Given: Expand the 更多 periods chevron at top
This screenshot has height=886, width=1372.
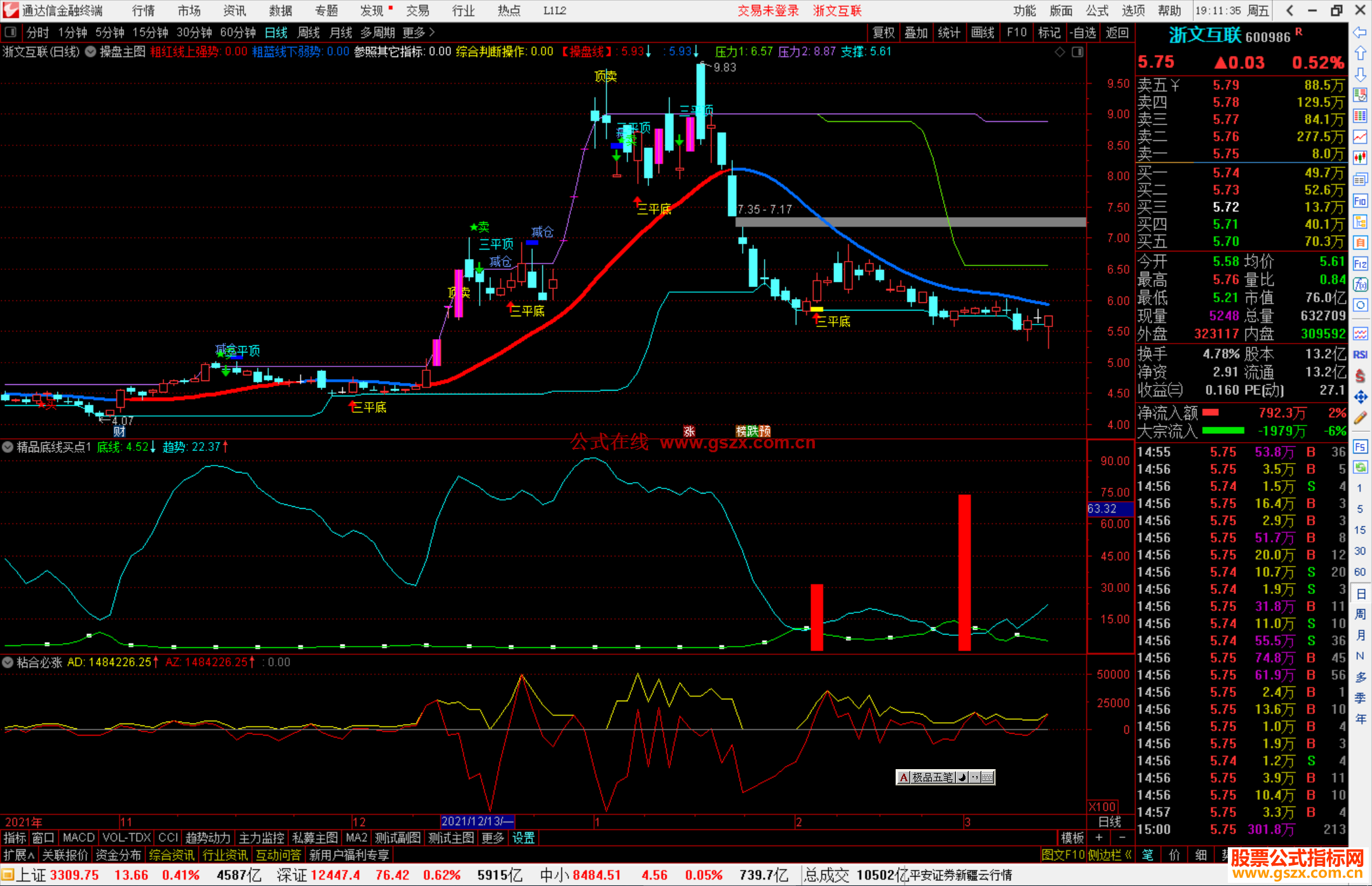Looking at the screenshot, I should (419, 32).
